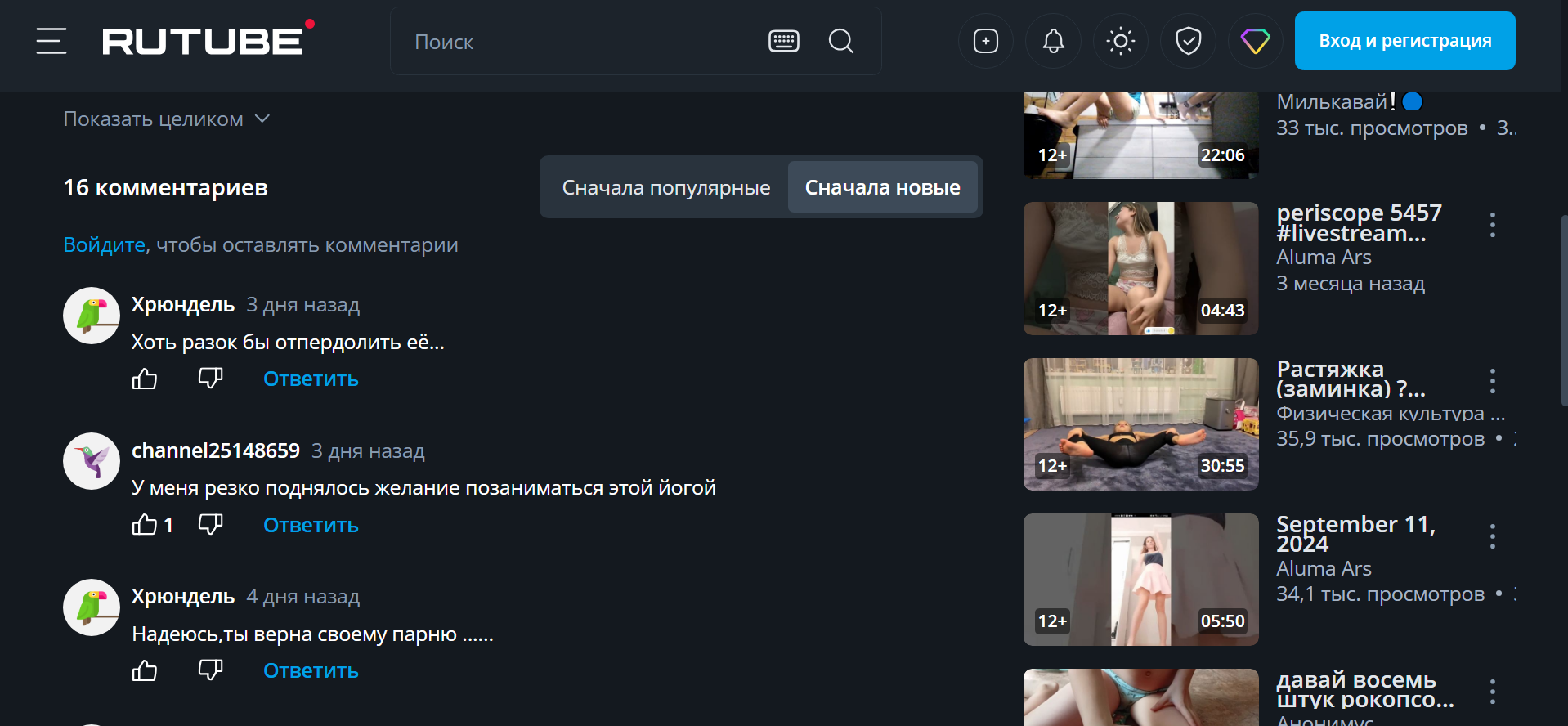Open Aluma Ars channel under September 11
The width and height of the screenshot is (1568, 726).
point(1324,569)
